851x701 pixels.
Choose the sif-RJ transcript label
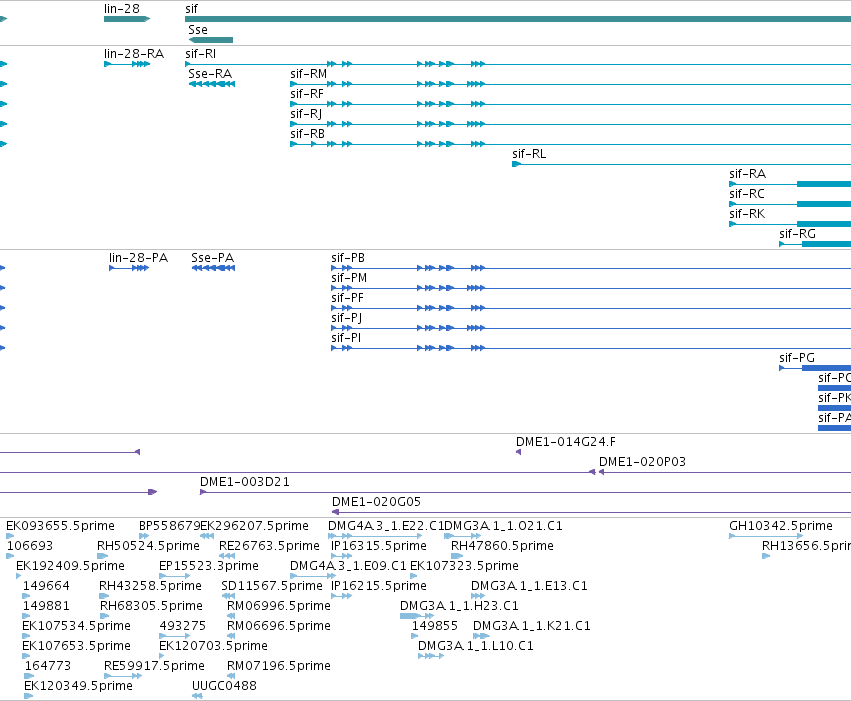pos(306,114)
